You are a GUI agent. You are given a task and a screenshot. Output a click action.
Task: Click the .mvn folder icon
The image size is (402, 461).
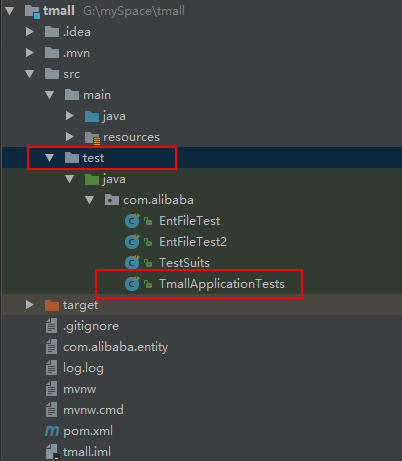(x=52, y=53)
